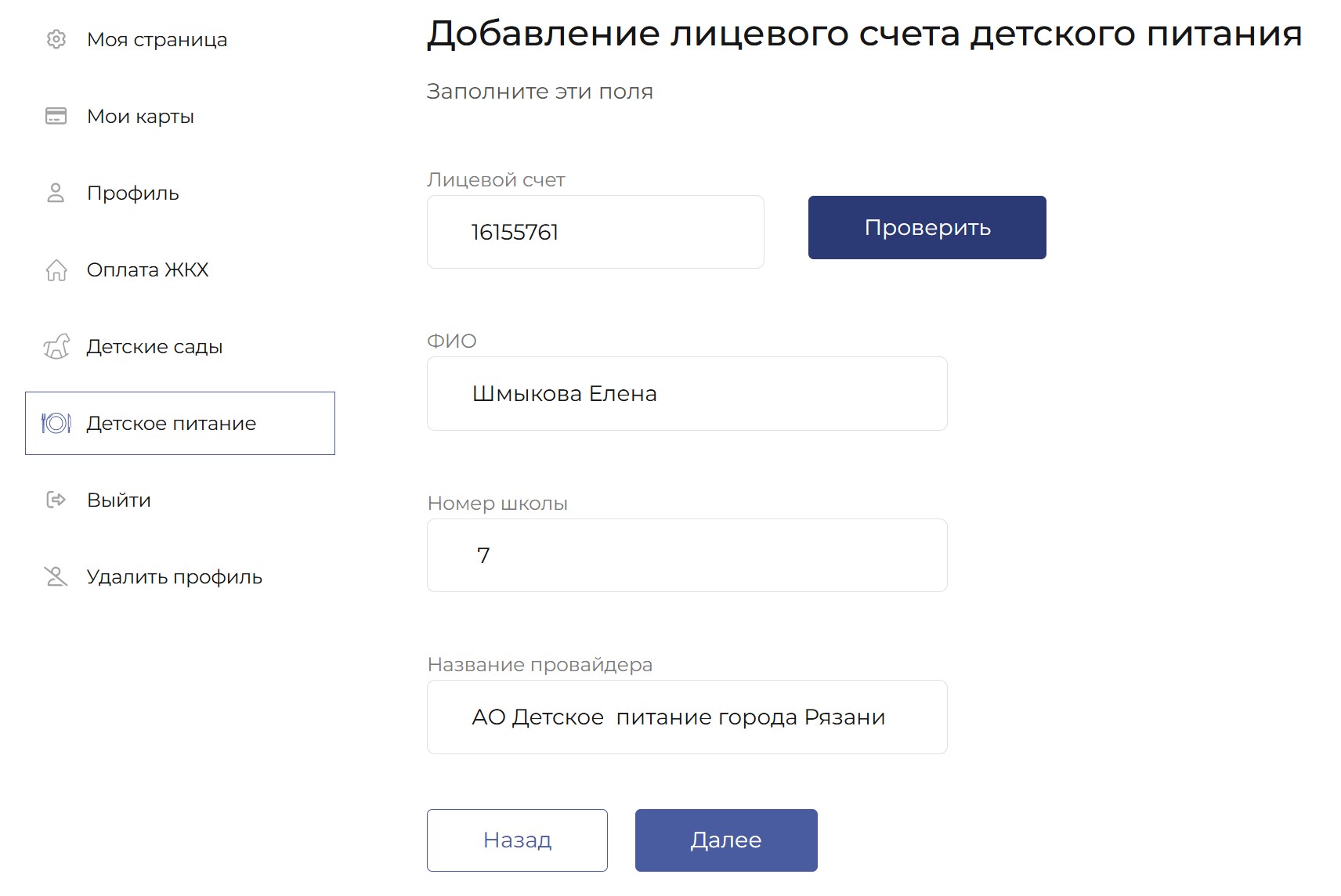Open the Моя страница menu item

(157, 40)
